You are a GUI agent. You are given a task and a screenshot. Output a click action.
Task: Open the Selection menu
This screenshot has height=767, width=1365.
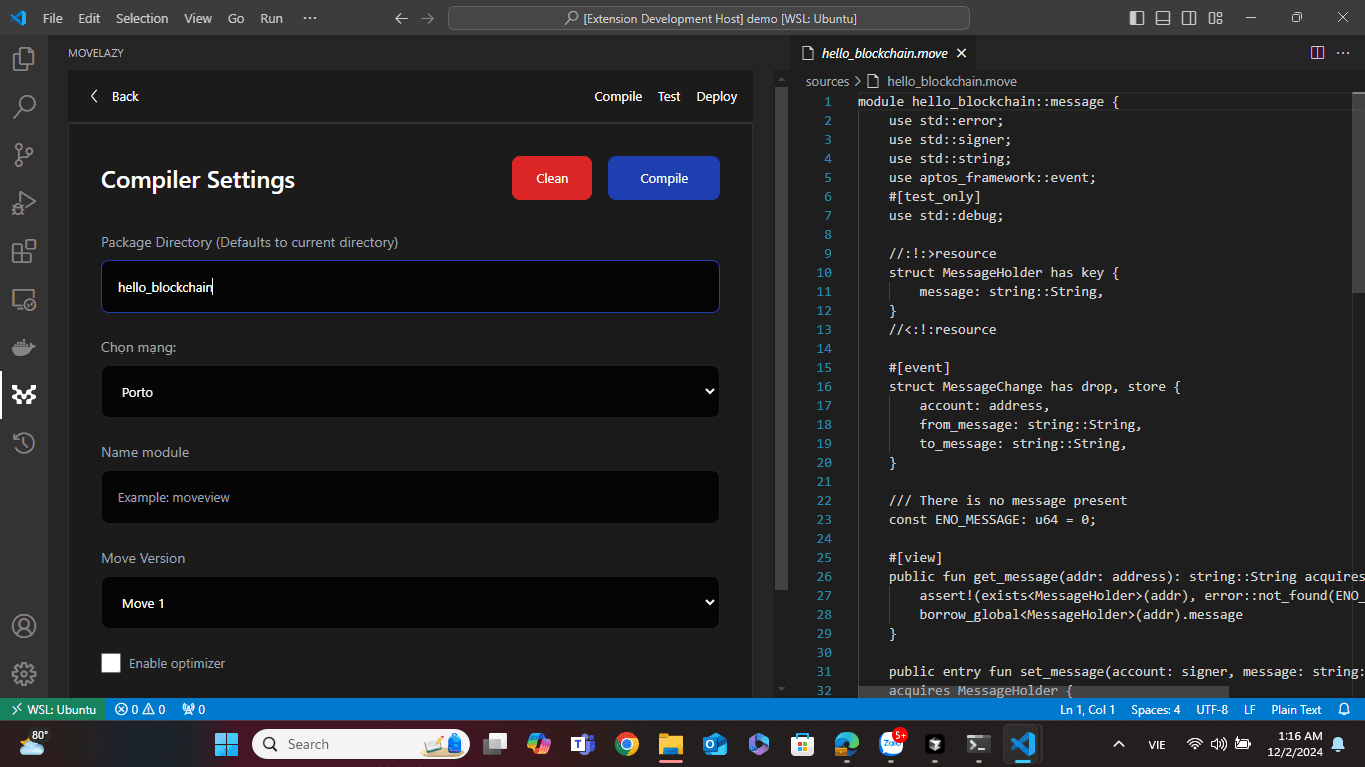tap(142, 18)
